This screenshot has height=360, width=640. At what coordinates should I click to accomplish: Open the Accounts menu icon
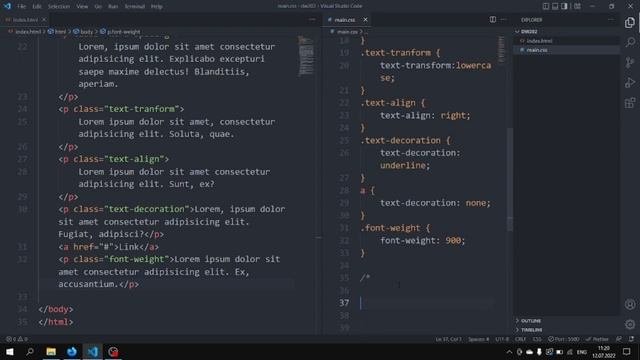click(x=630, y=304)
